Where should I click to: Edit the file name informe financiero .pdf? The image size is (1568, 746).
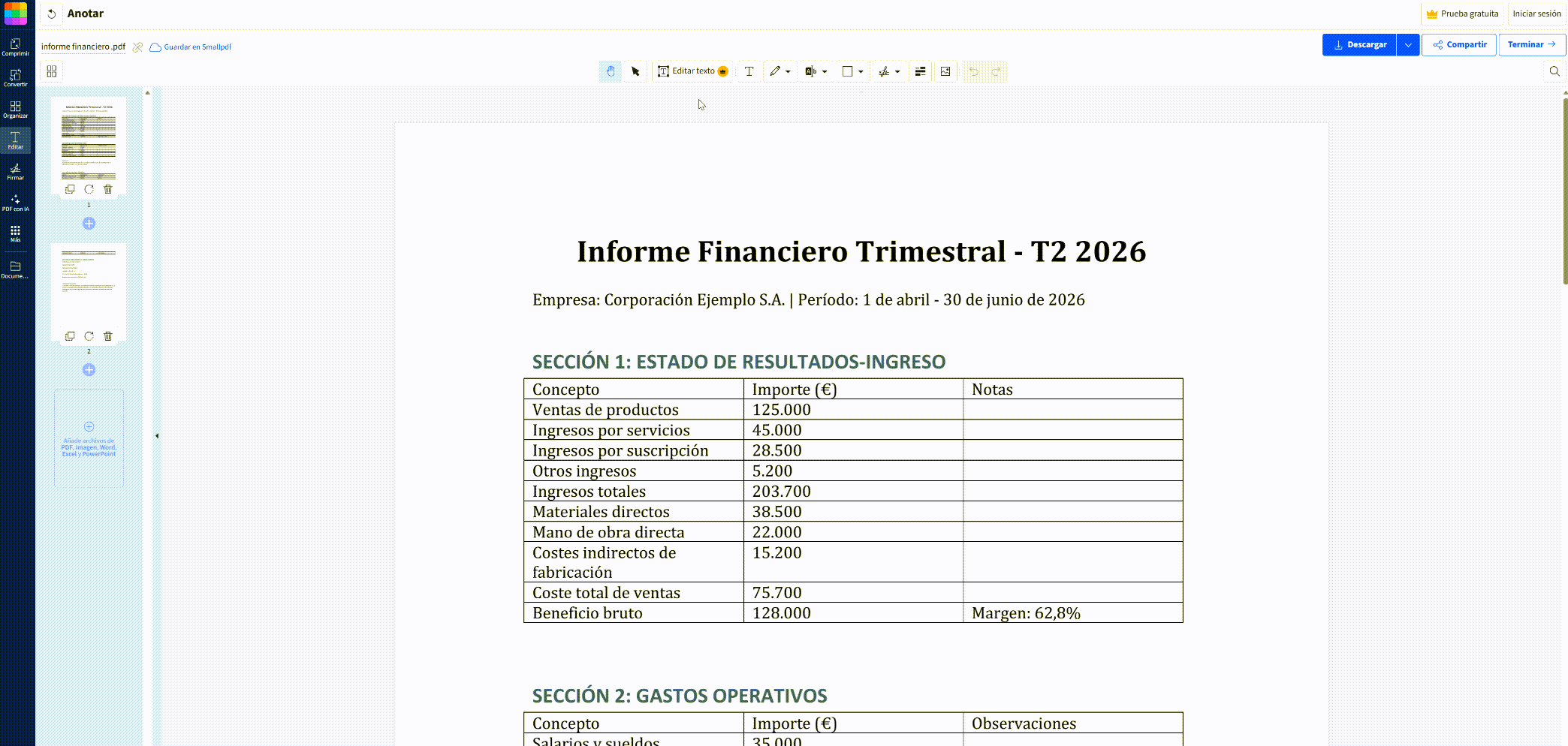pos(83,47)
